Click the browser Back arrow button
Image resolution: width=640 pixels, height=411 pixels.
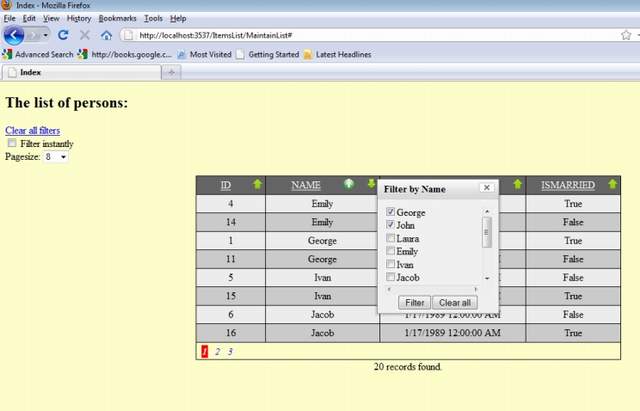click(15, 35)
